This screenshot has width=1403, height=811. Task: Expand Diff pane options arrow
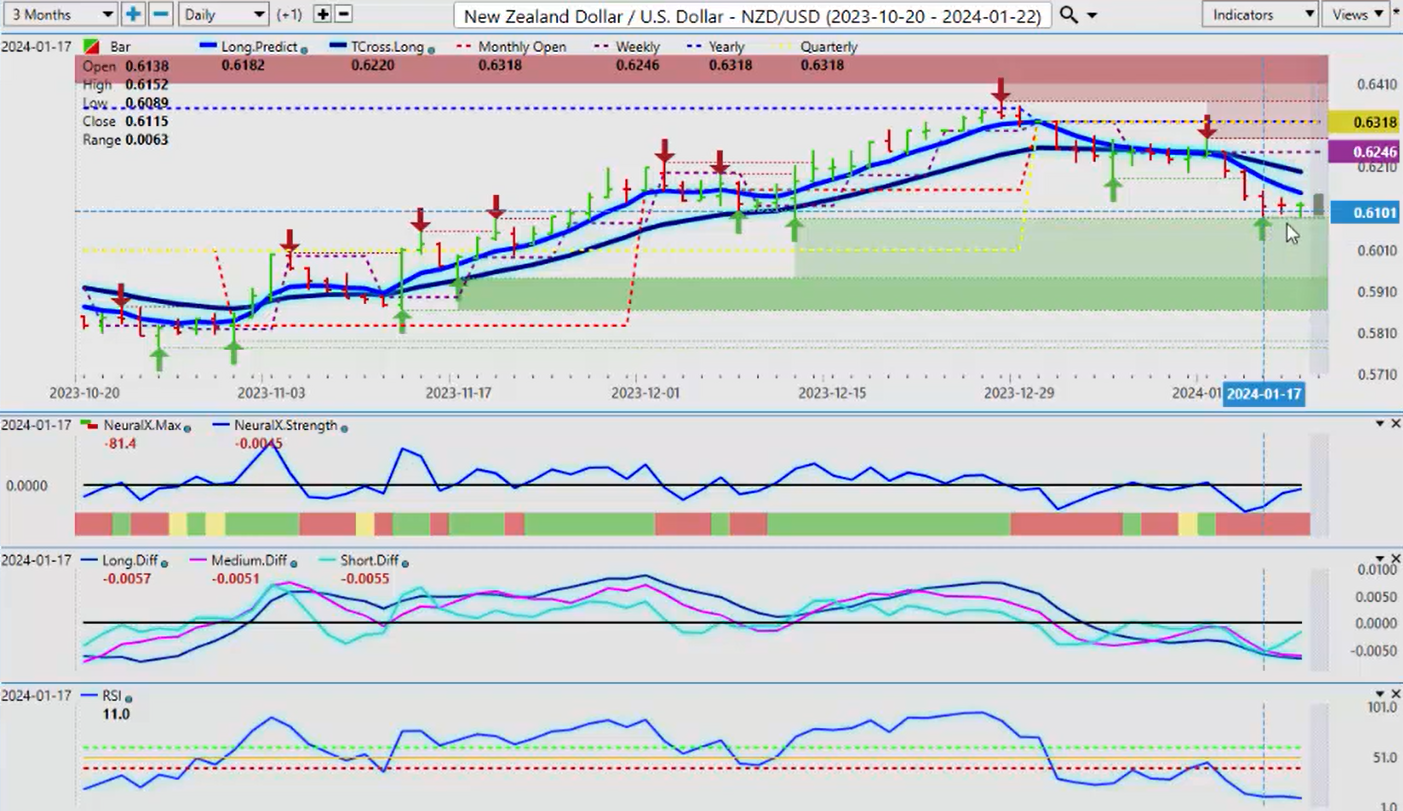click(x=1380, y=558)
